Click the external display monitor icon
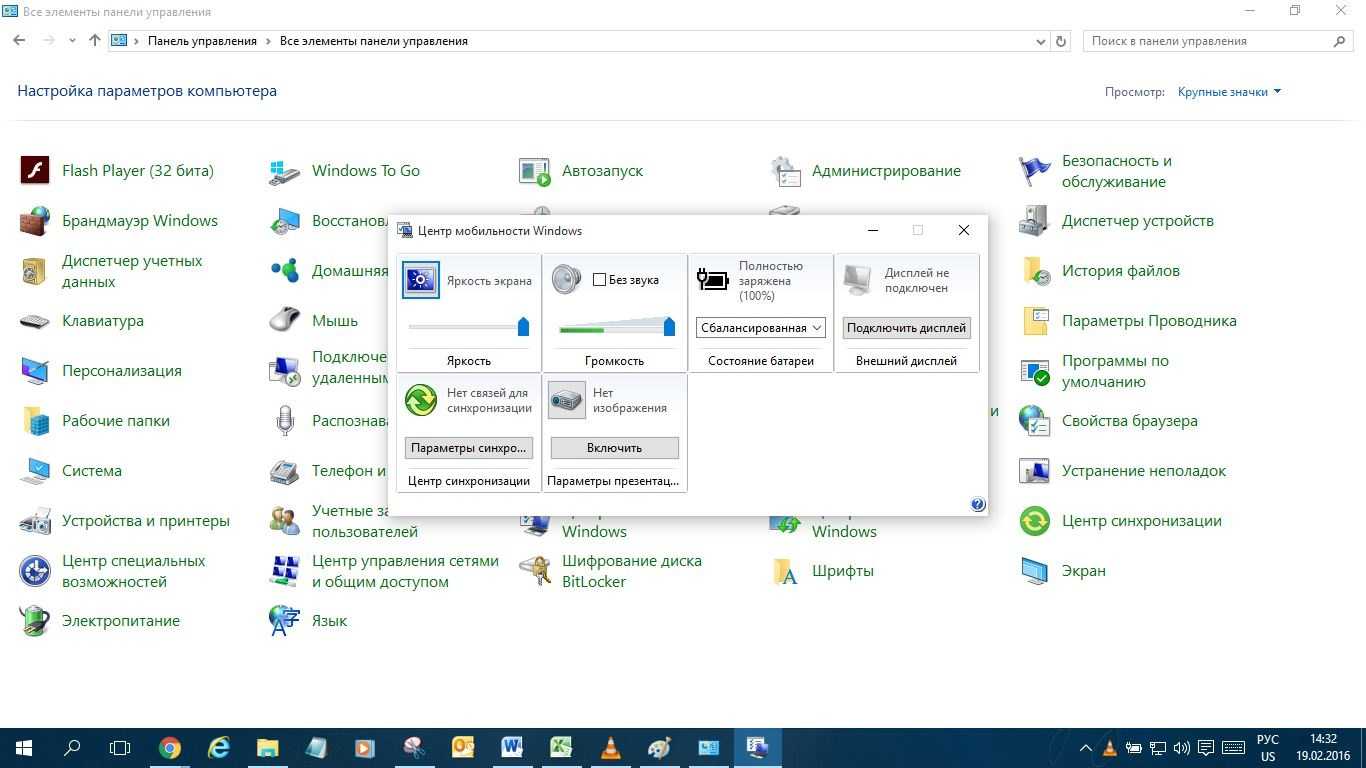Image resolution: width=1366 pixels, height=768 pixels. click(x=858, y=280)
